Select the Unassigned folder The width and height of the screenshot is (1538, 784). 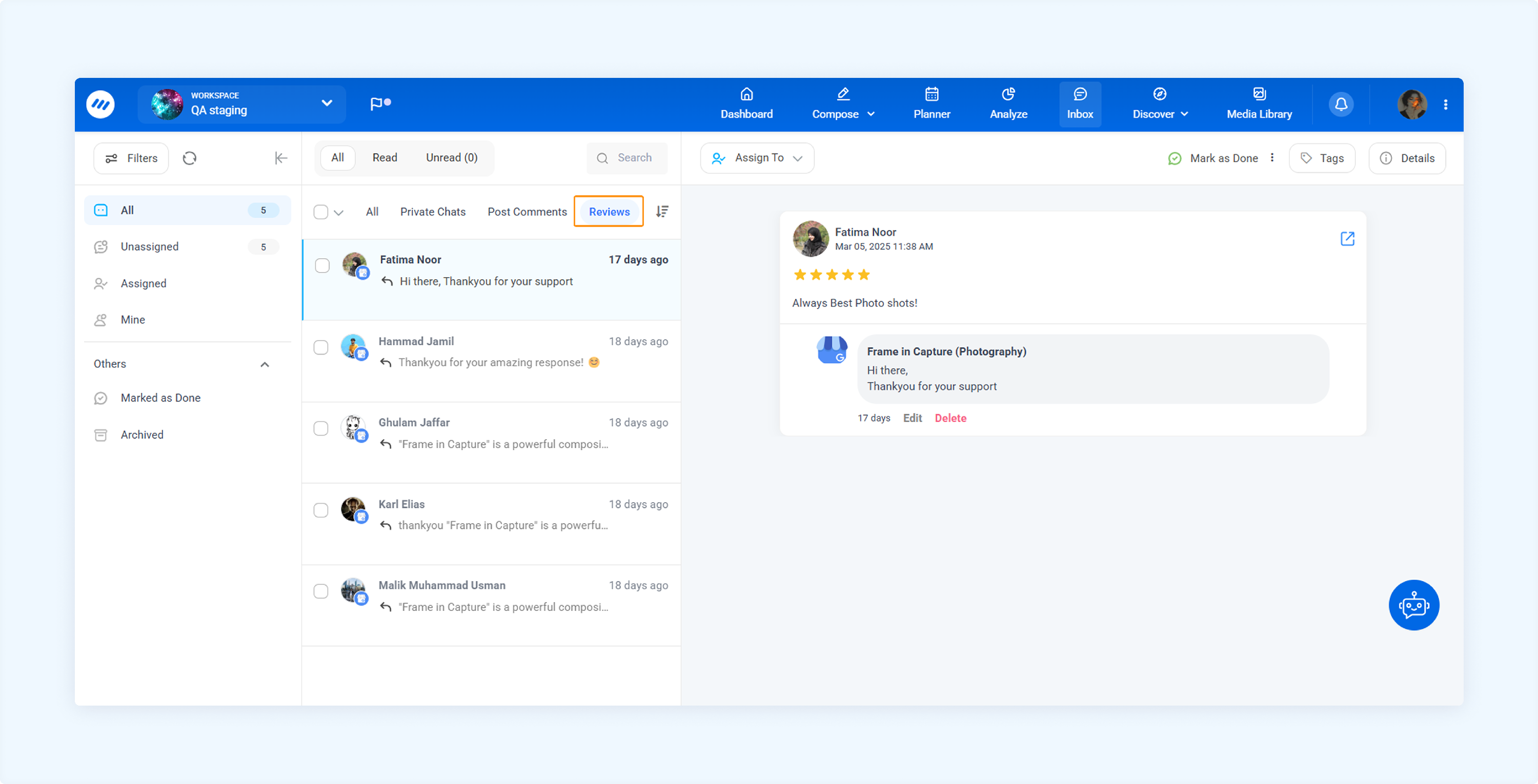pos(188,247)
